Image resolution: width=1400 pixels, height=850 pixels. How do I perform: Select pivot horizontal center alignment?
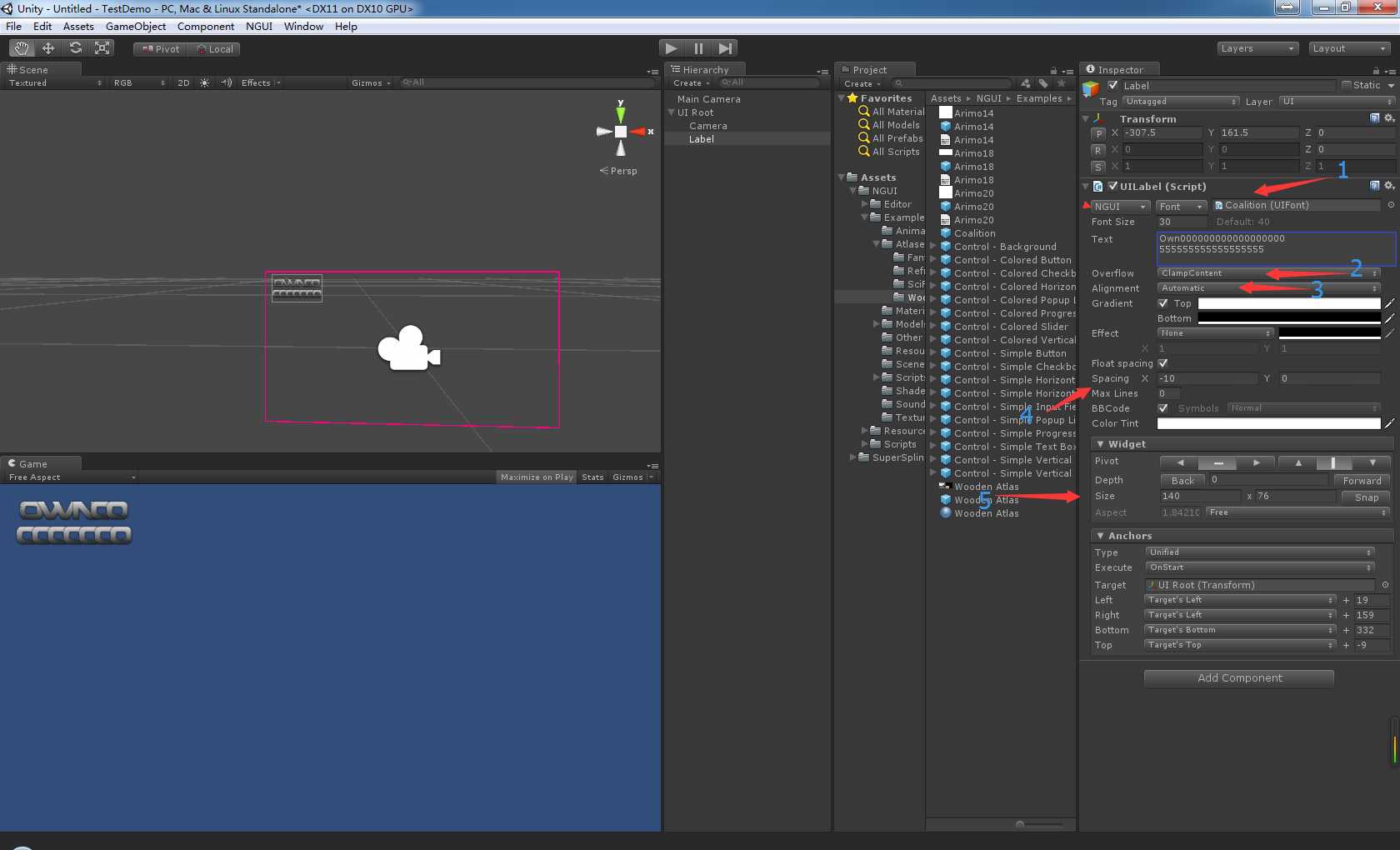(x=1218, y=462)
